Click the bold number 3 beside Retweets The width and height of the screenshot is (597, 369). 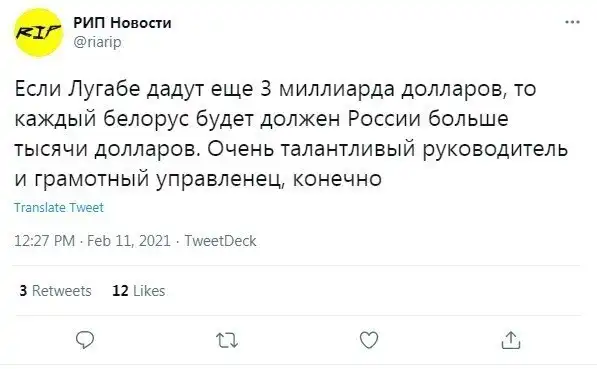click(23, 291)
